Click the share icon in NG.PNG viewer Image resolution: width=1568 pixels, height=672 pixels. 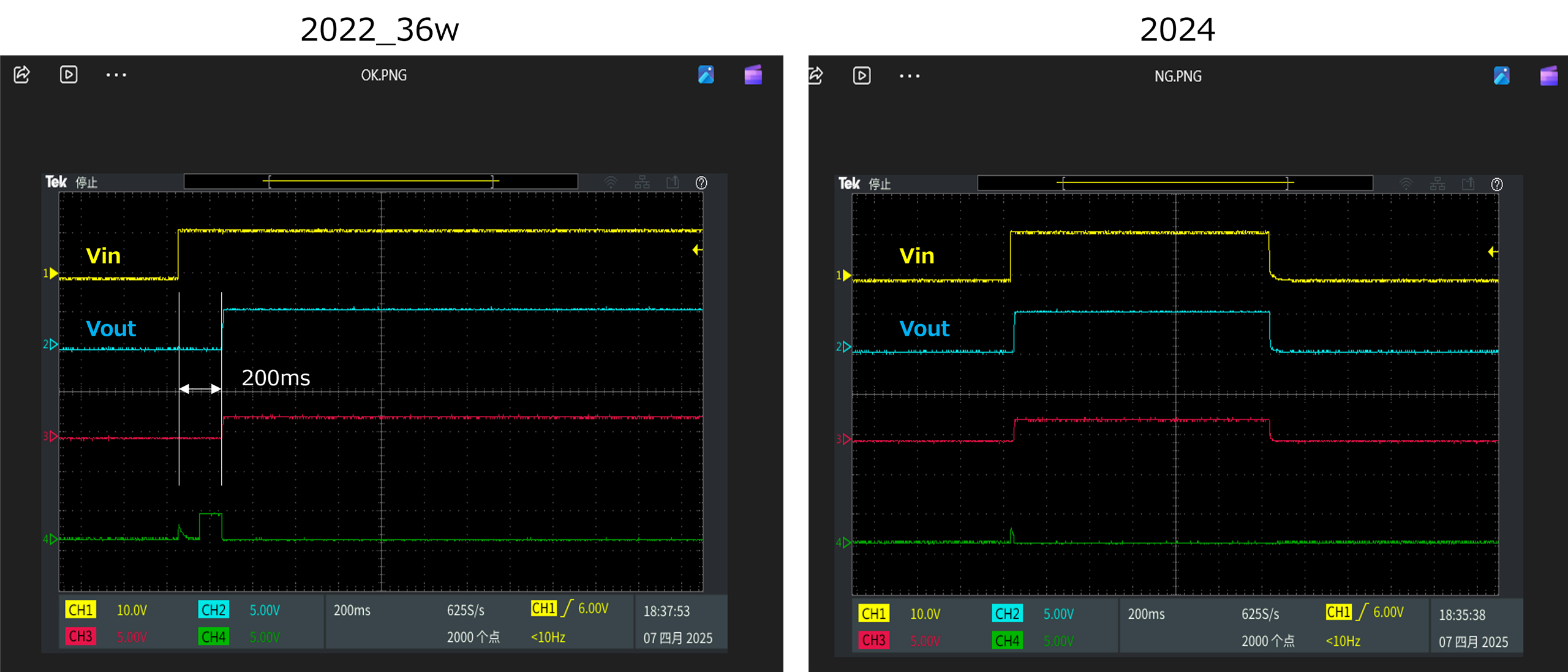tap(816, 76)
